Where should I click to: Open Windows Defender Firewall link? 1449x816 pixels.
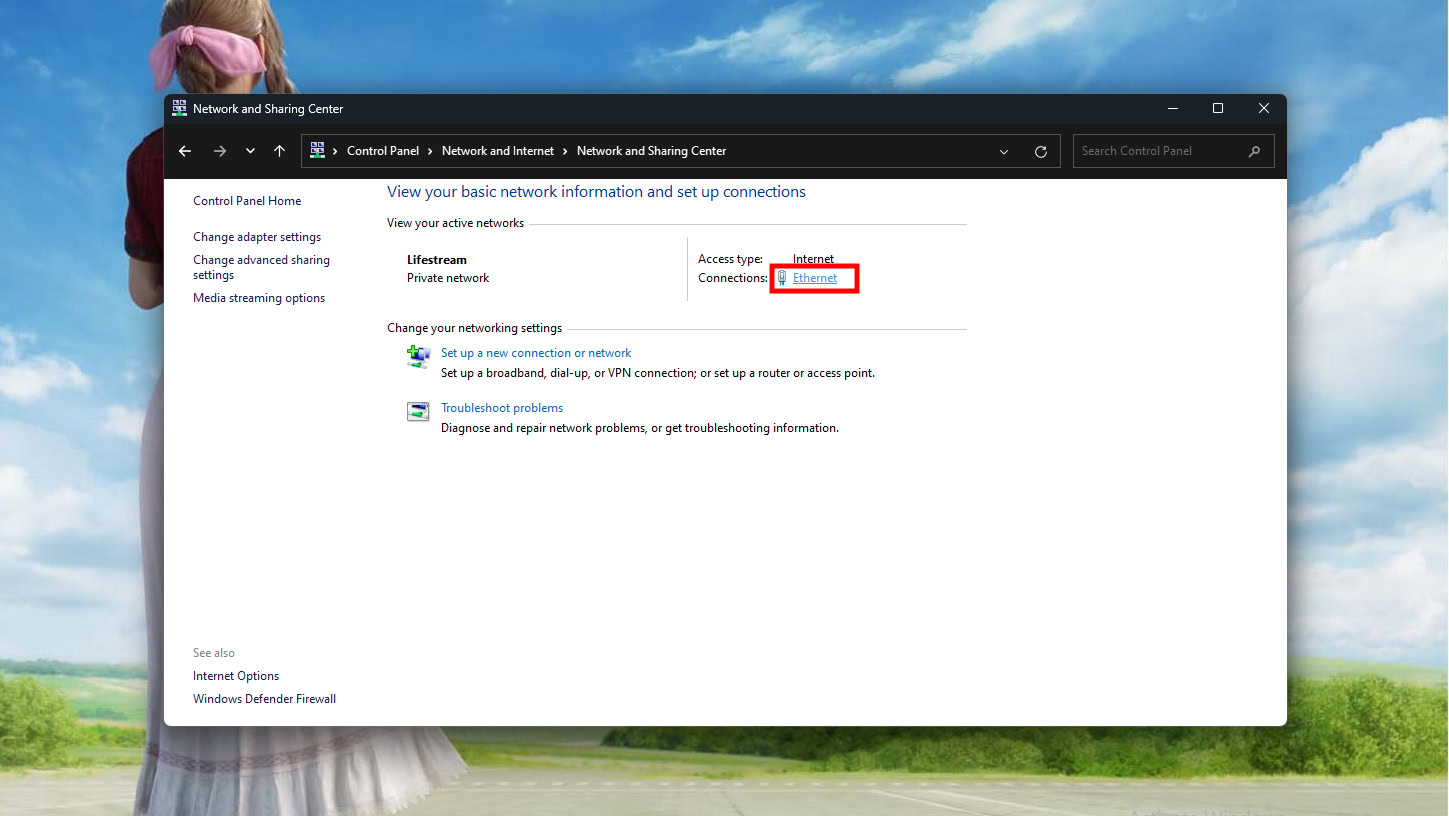click(x=264, y=699)
